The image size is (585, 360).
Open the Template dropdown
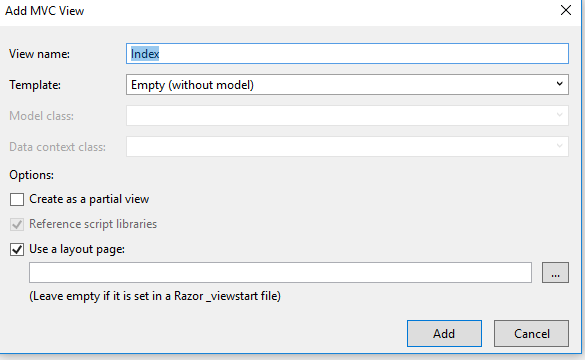click(x=347, y=85)
